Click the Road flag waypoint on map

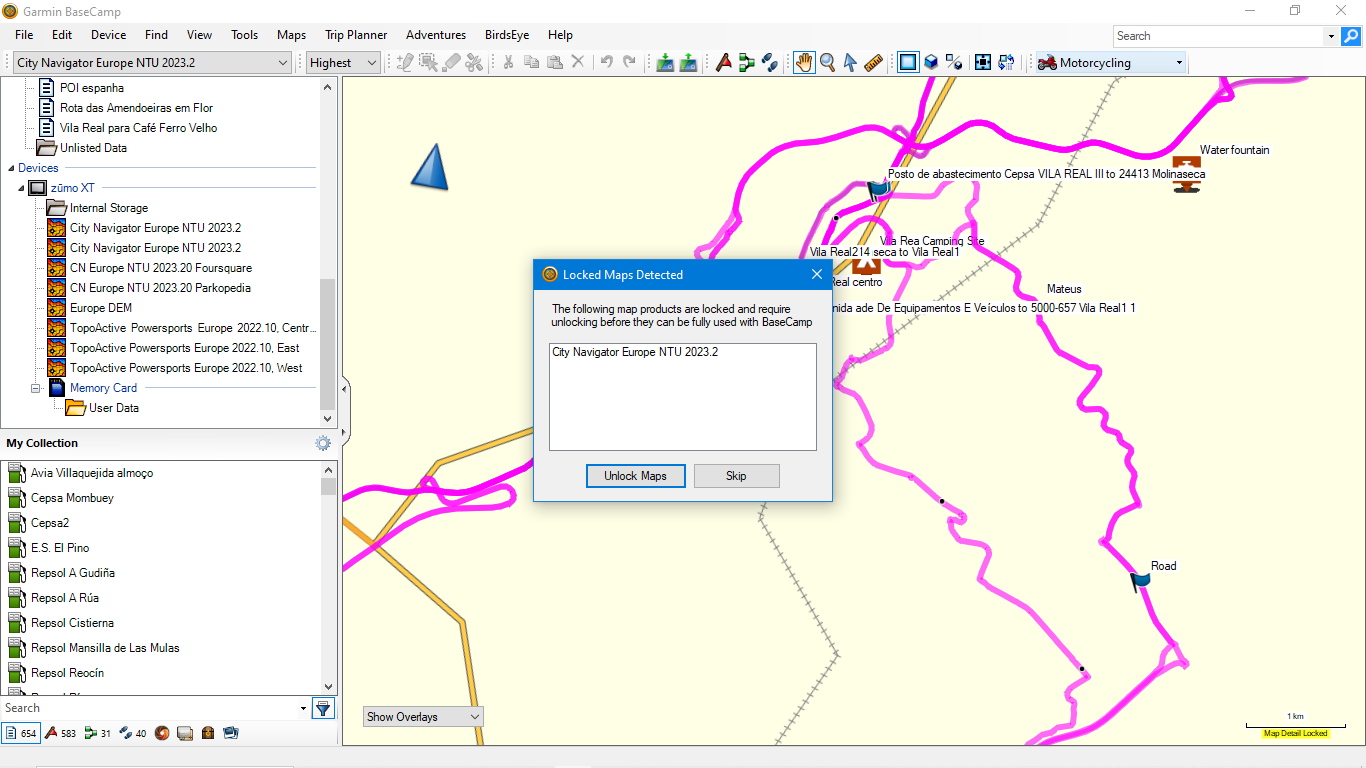(1140, 582)
